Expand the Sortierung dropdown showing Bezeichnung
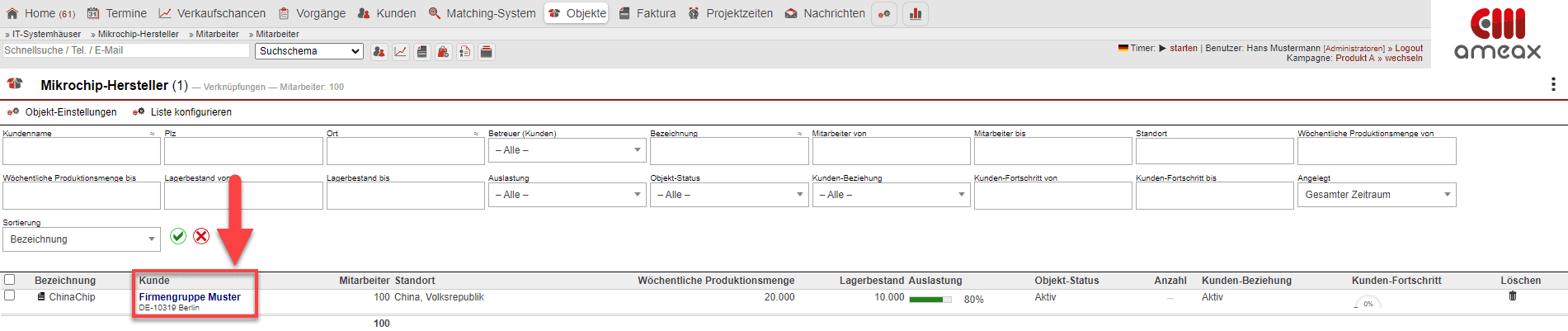 (81, 239)
